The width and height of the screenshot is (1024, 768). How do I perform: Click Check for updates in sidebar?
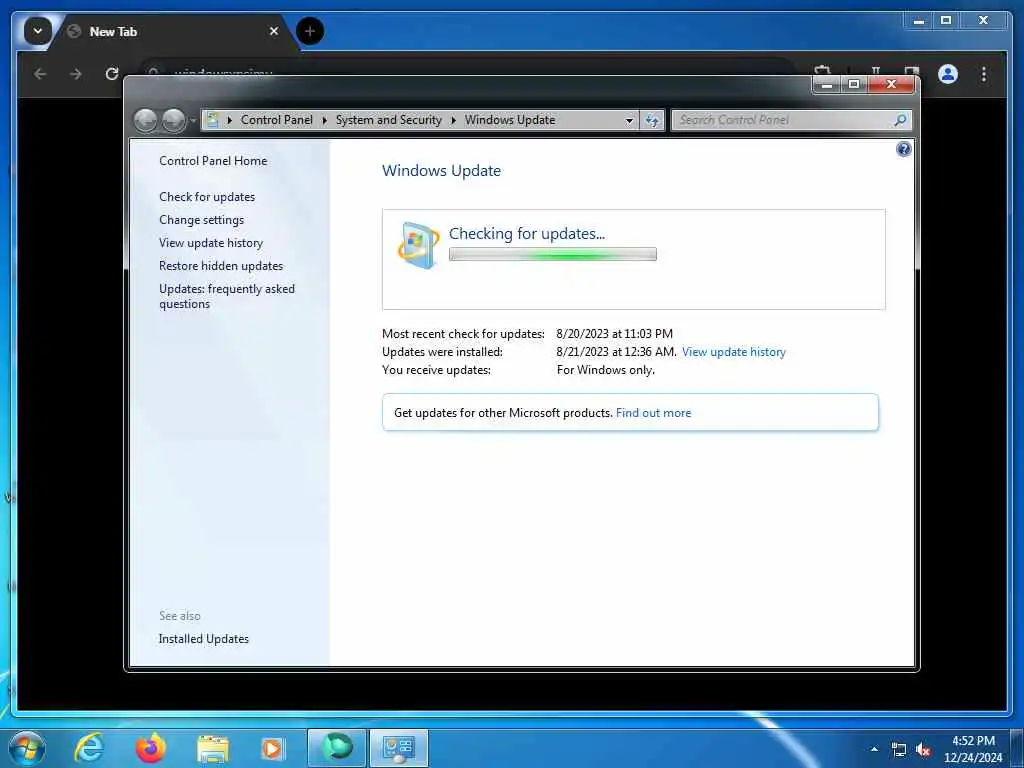pyautogui.click(x=207, y=197)
